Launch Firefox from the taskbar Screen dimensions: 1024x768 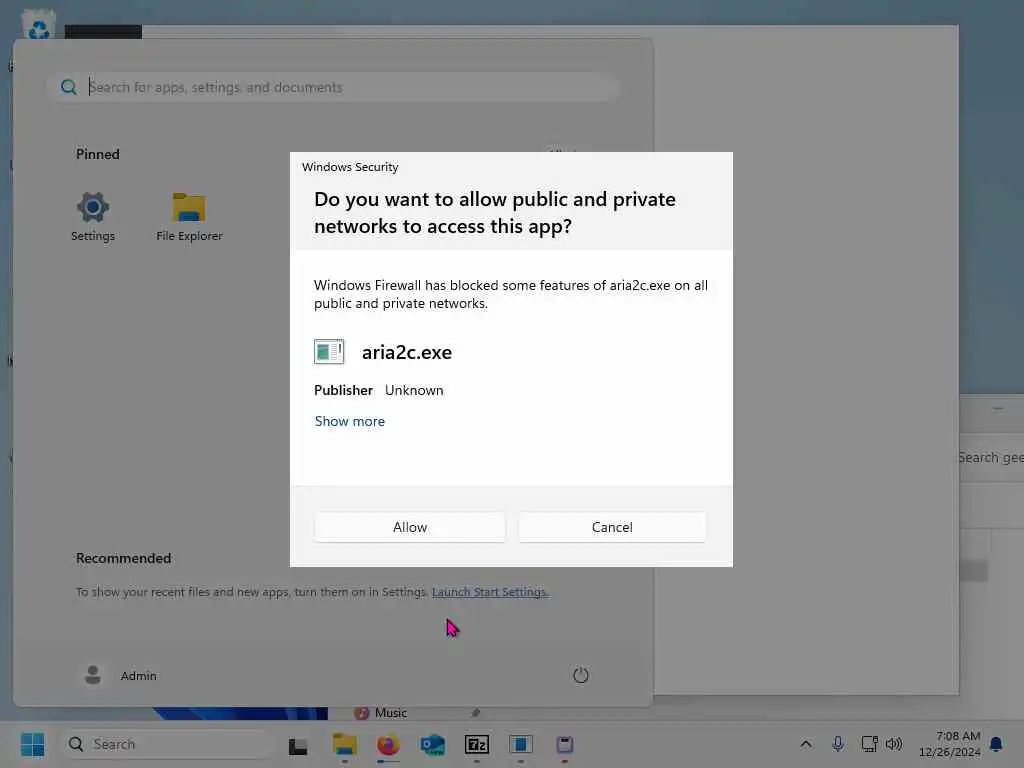(388, 744)
